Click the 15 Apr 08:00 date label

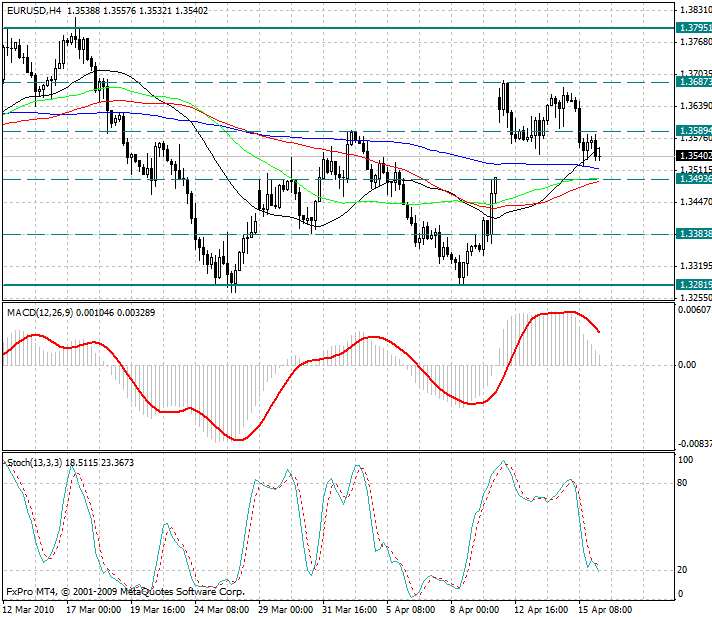coord(605,609)
